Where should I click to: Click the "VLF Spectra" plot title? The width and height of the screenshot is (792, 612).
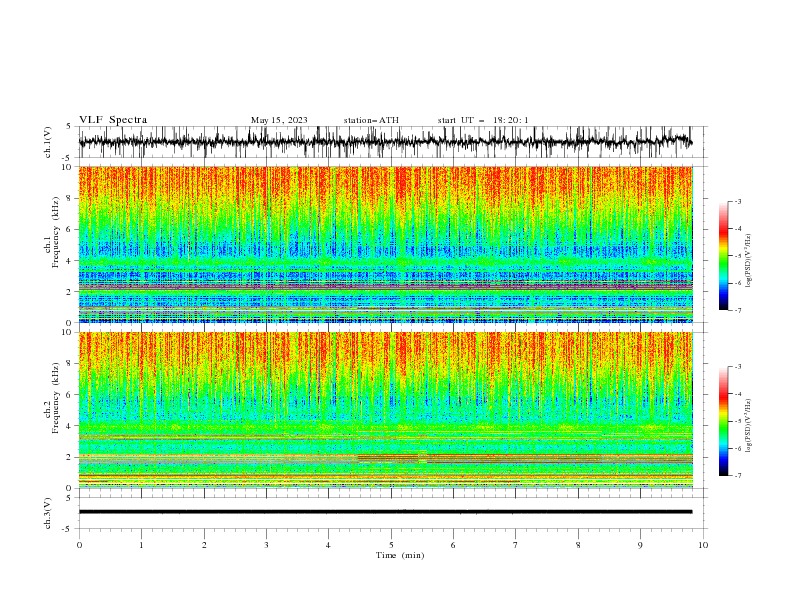click(x=113, y=120)
